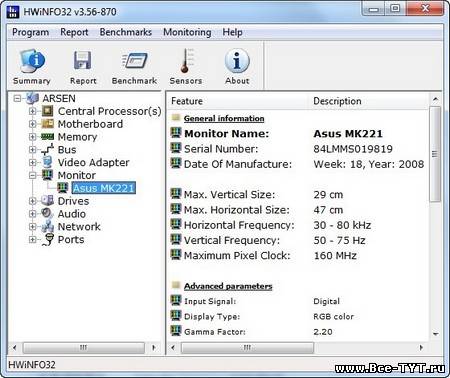The width and height of the screenshot is (450, 378).
Task: Click the HWiNFO32 title bar app icon
Action: click(x=13, y=12)
